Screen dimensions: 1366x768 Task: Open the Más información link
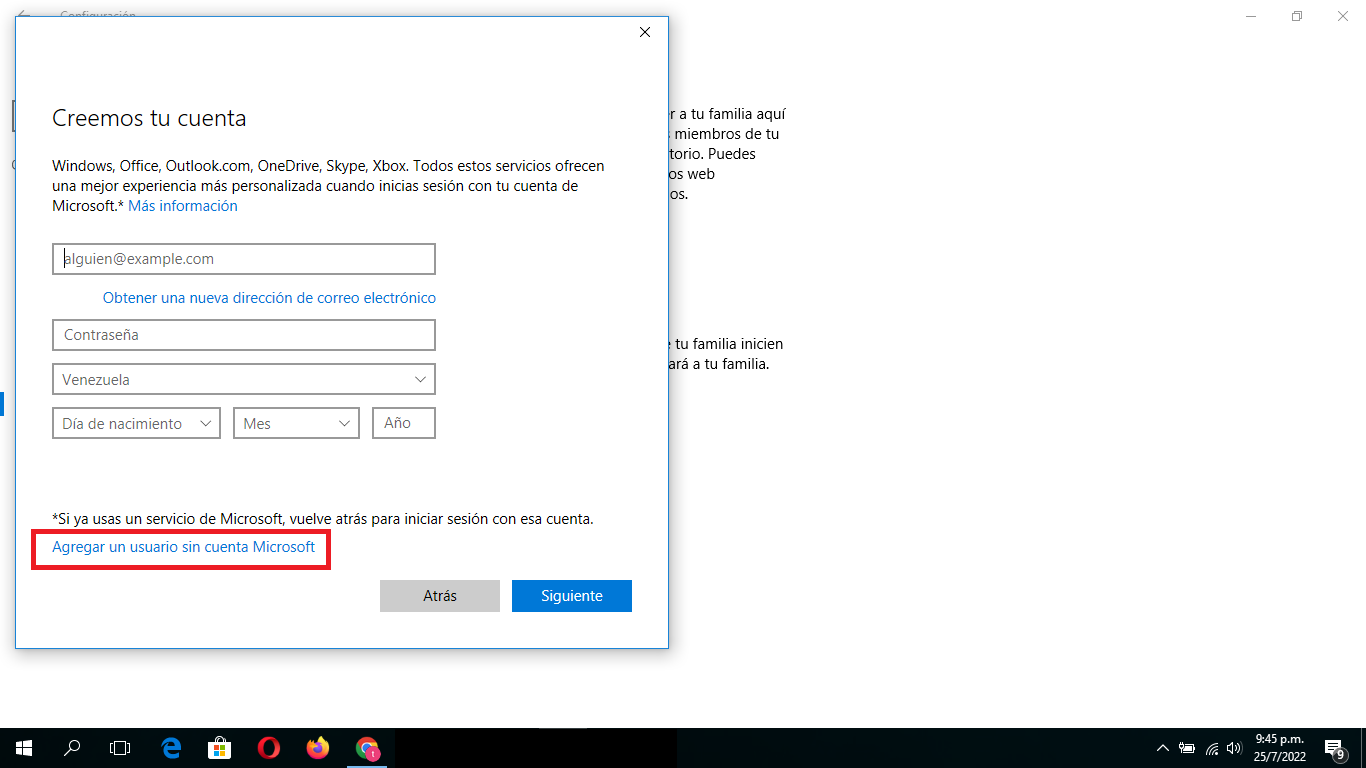coord(183,206)
